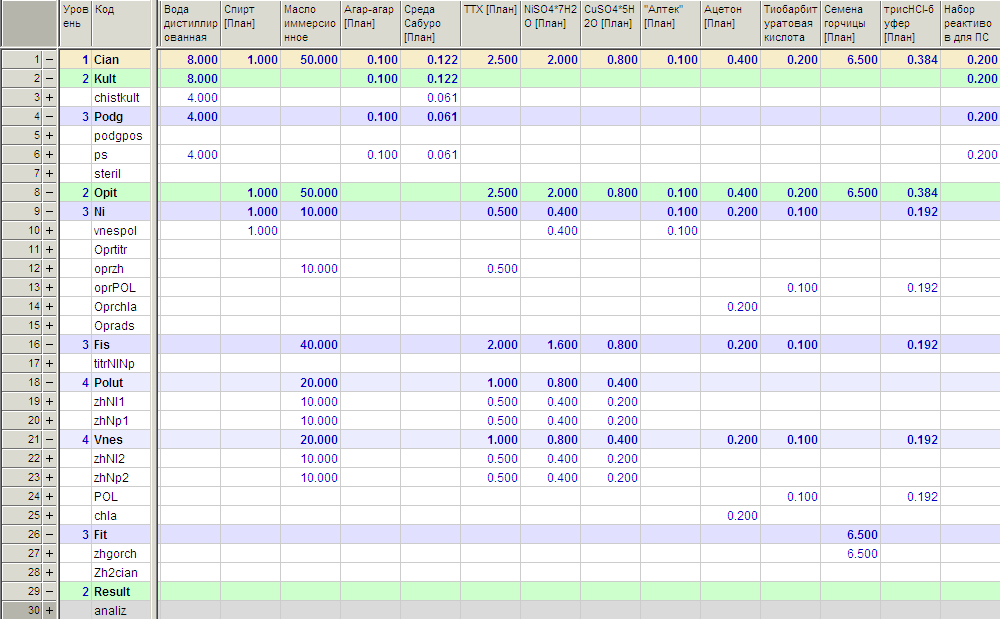
Task: Click the 'zhNI2' code cell
Action: point(121,458)
